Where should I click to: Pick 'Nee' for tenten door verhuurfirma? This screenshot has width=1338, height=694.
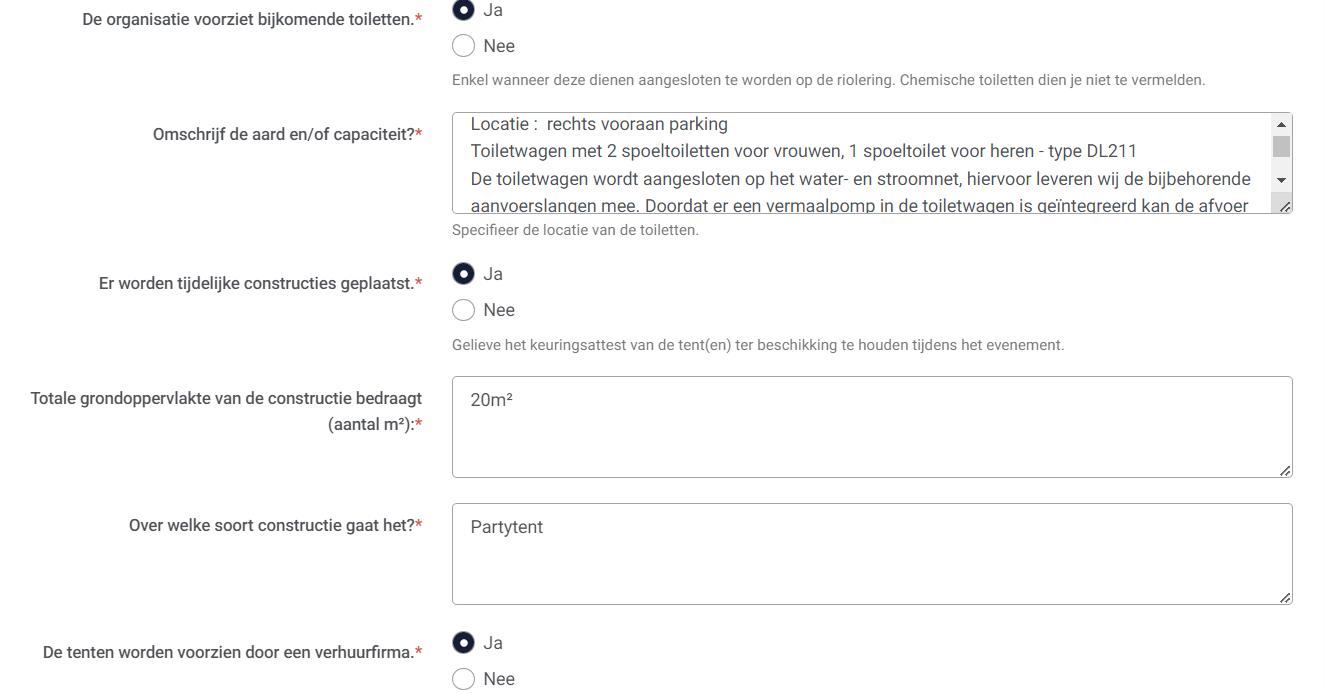point(463,679)
